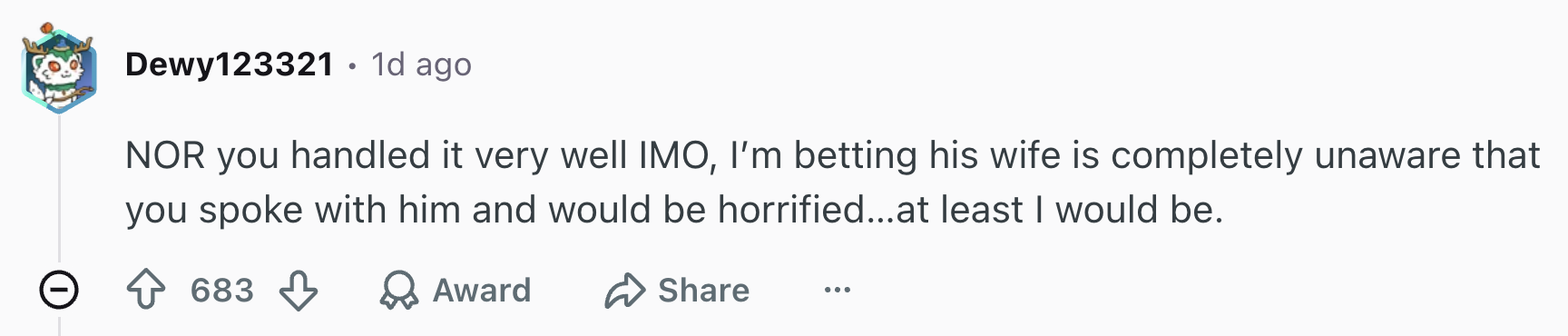
Task: Visit the Dewy123321 username profile link
Action: tap(230, 64)
